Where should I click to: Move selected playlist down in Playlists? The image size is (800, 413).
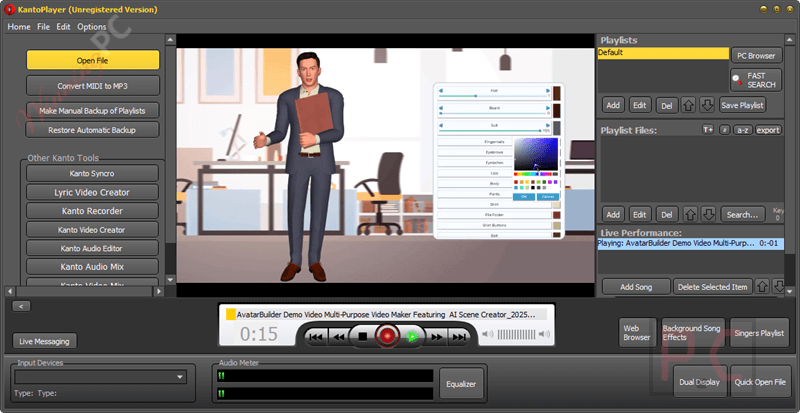pos(707,105)
